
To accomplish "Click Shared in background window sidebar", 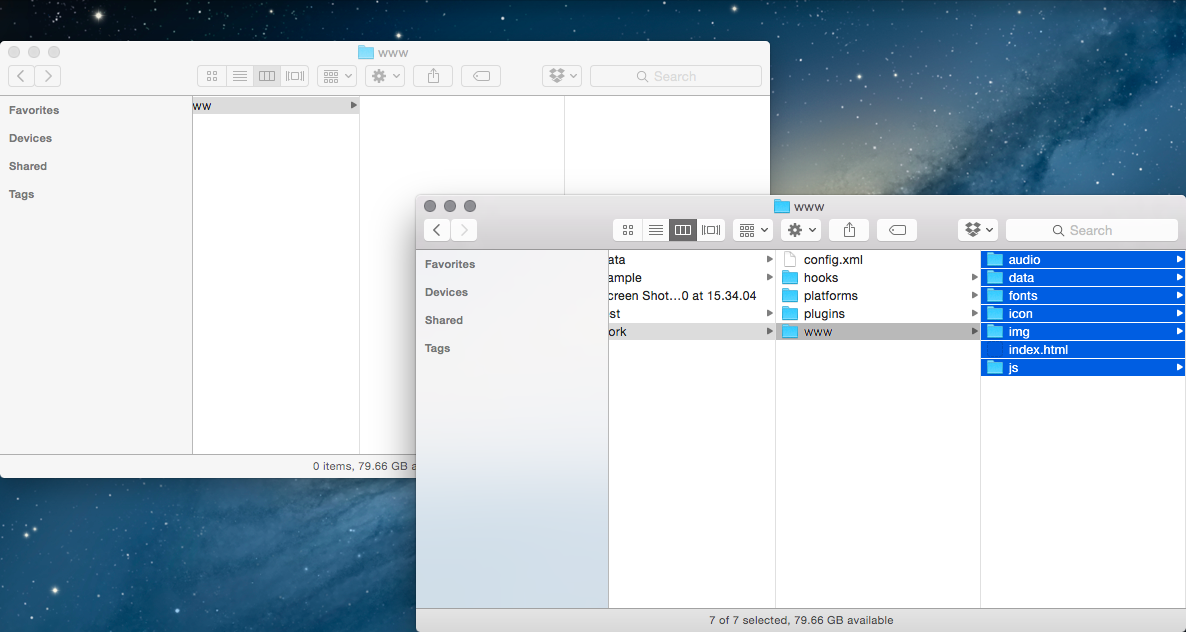I will pyautogui.click(x=28, y=166).
